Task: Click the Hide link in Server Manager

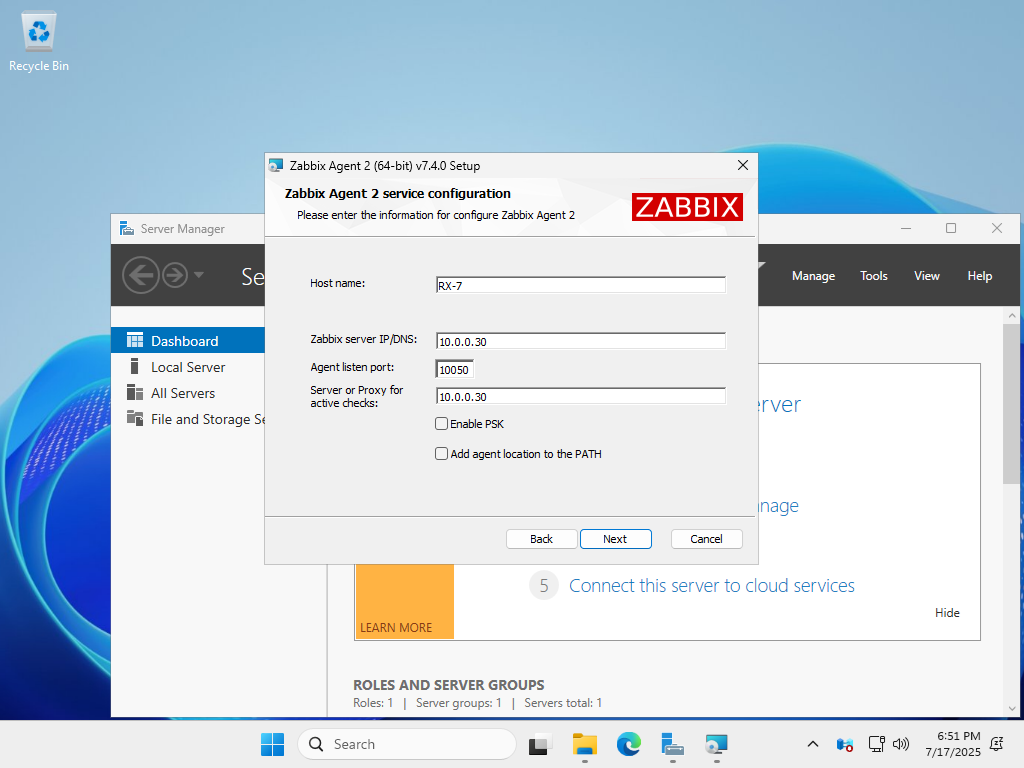Action: [x=946, y=613]
